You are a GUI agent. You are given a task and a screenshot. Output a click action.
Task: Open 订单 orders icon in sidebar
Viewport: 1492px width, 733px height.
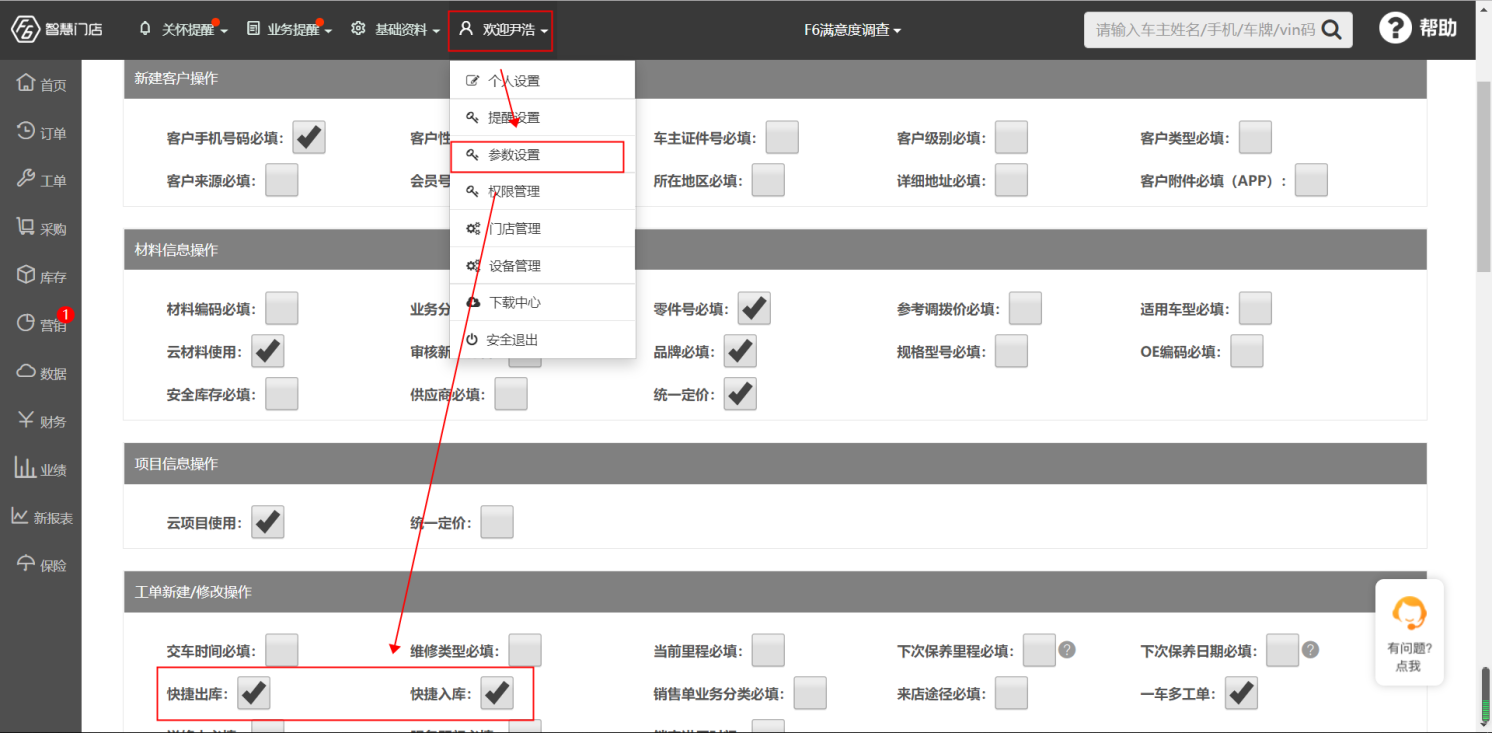click(x=27, y=130)
